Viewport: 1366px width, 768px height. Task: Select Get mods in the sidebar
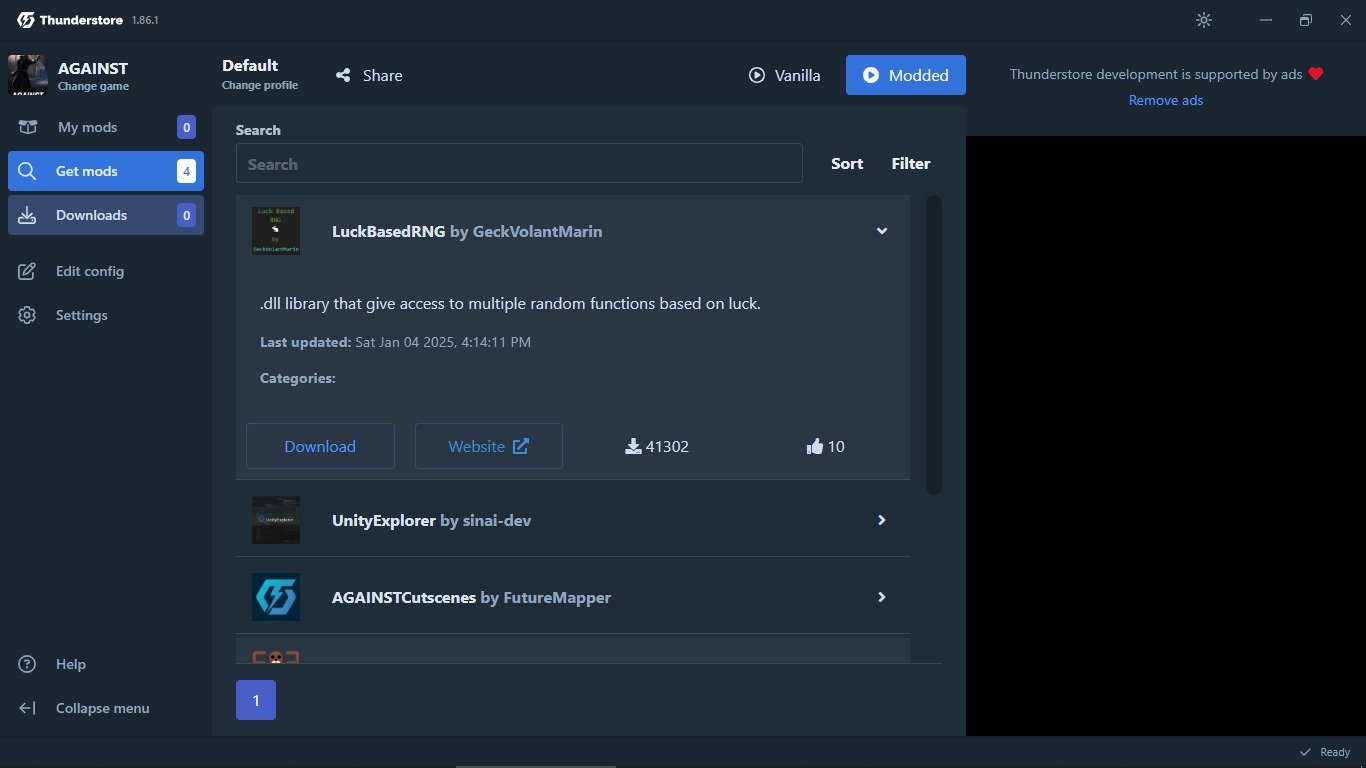click(106, 171)
